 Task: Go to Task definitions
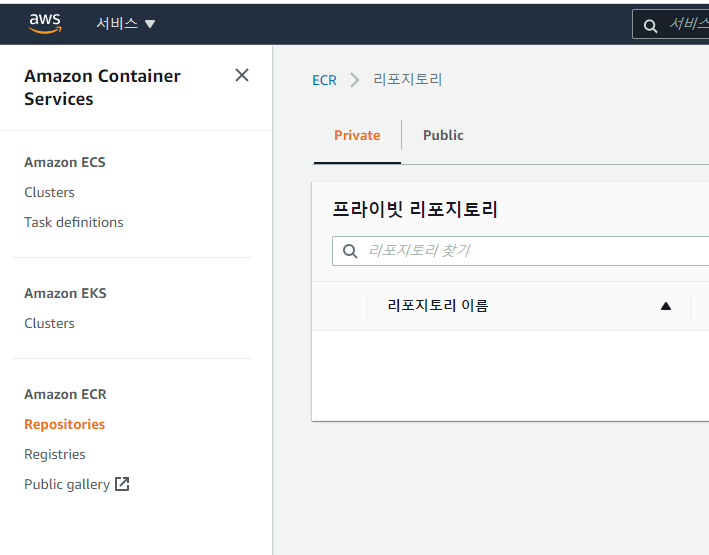click(x=74, y=222)
